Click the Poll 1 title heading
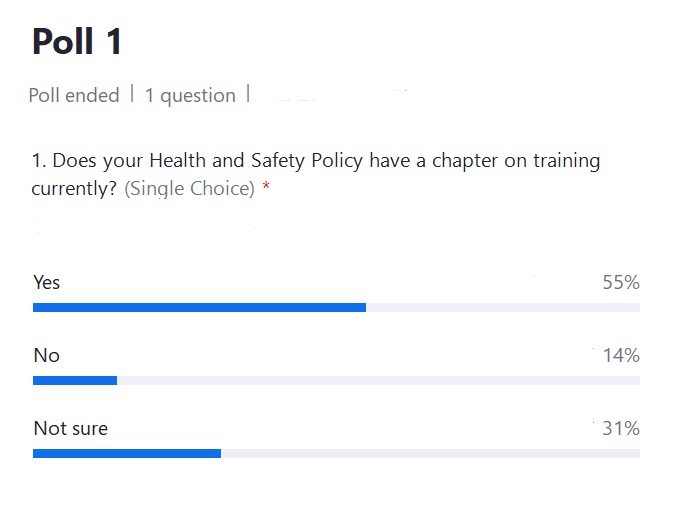The width and height of the screenshot is (677, 532). click(77, 41)
